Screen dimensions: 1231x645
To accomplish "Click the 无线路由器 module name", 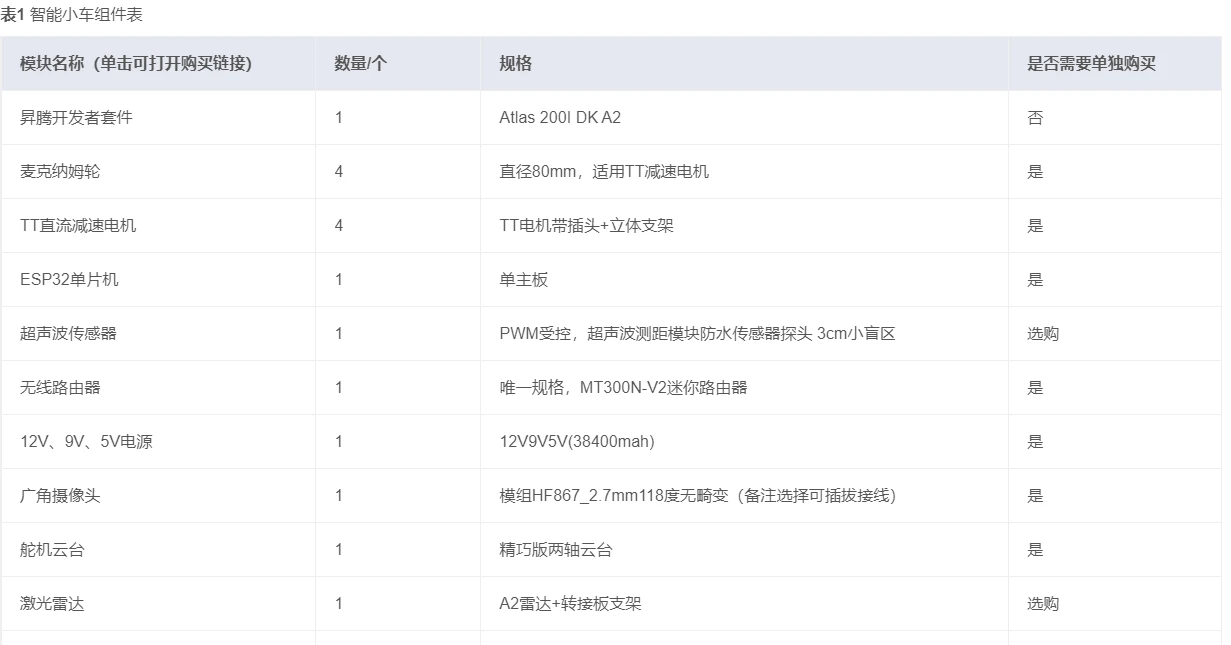I will 60,388.
